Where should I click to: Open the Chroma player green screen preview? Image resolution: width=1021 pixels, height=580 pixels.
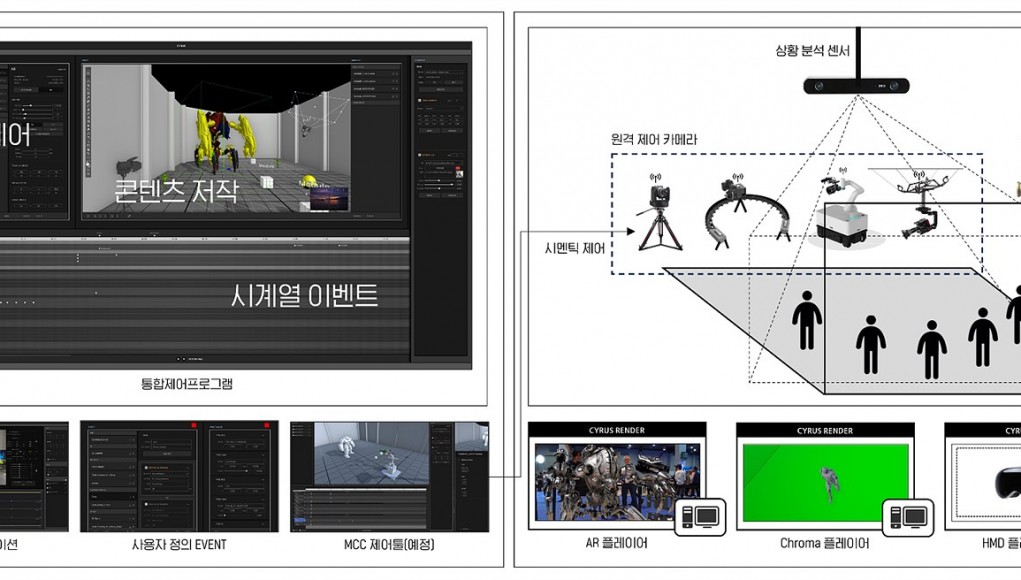coord(822,477)
